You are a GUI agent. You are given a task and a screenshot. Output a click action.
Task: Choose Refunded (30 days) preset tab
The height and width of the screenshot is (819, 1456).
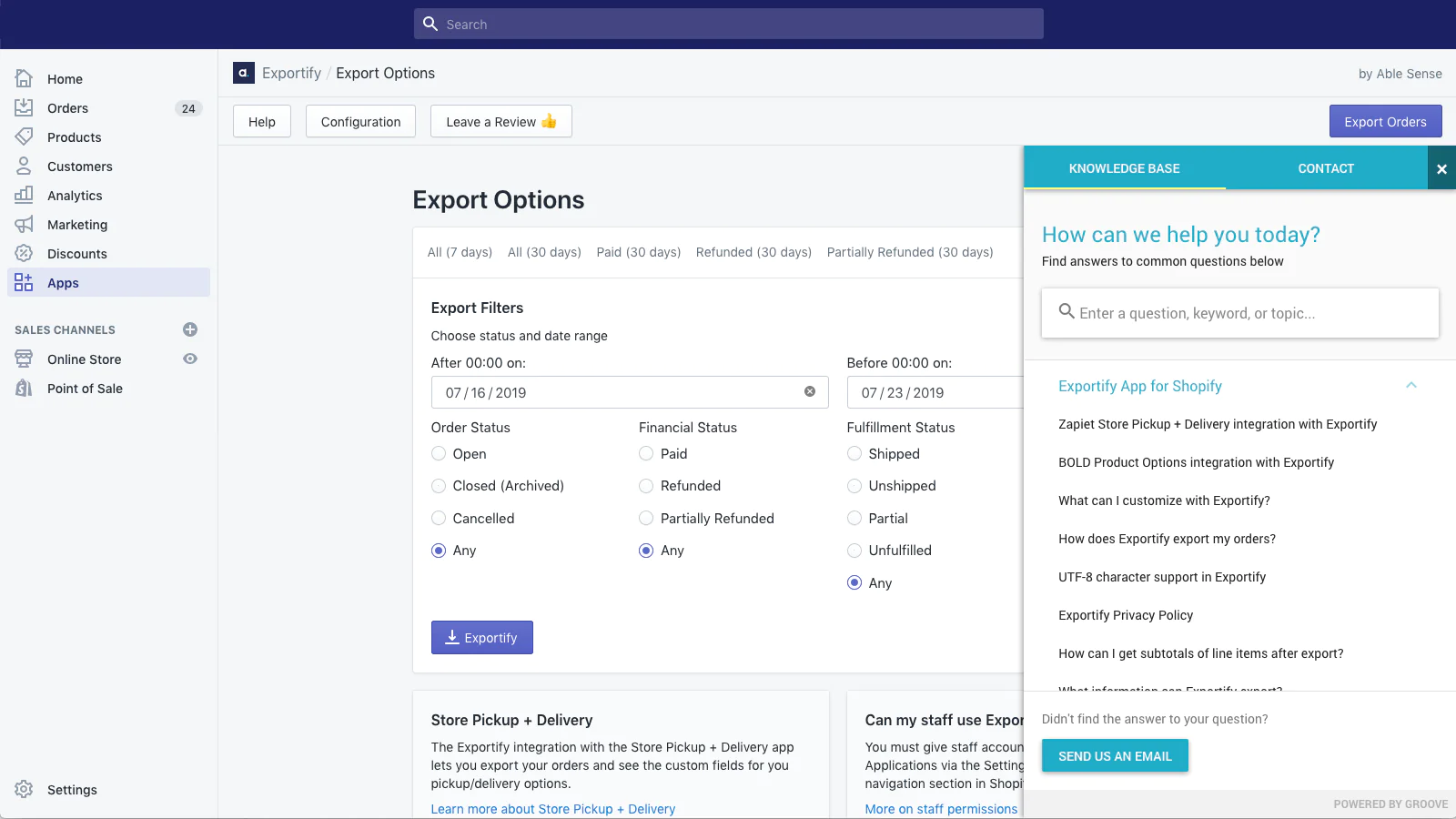753,252
